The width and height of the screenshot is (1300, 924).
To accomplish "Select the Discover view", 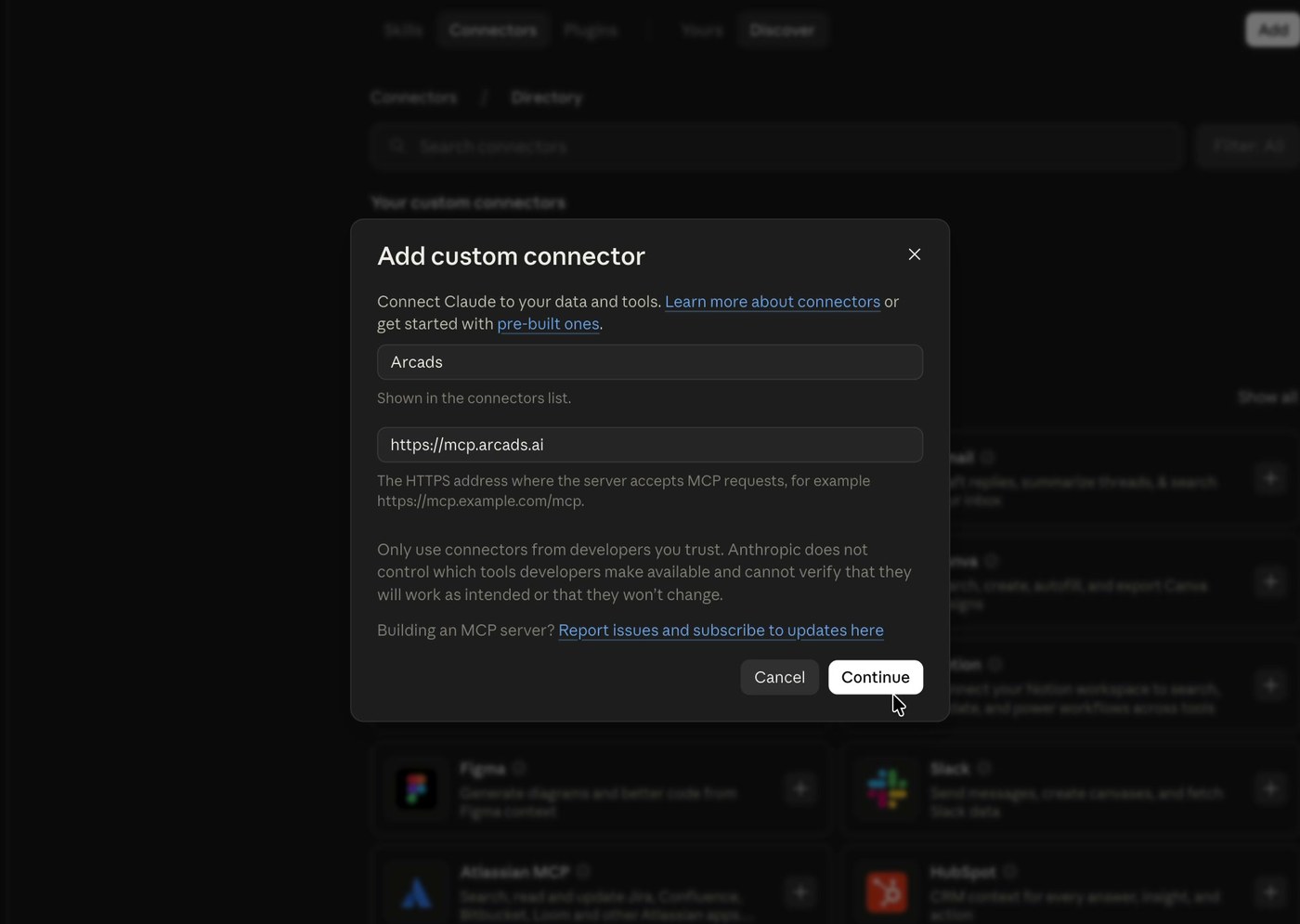I will point(782,30).
